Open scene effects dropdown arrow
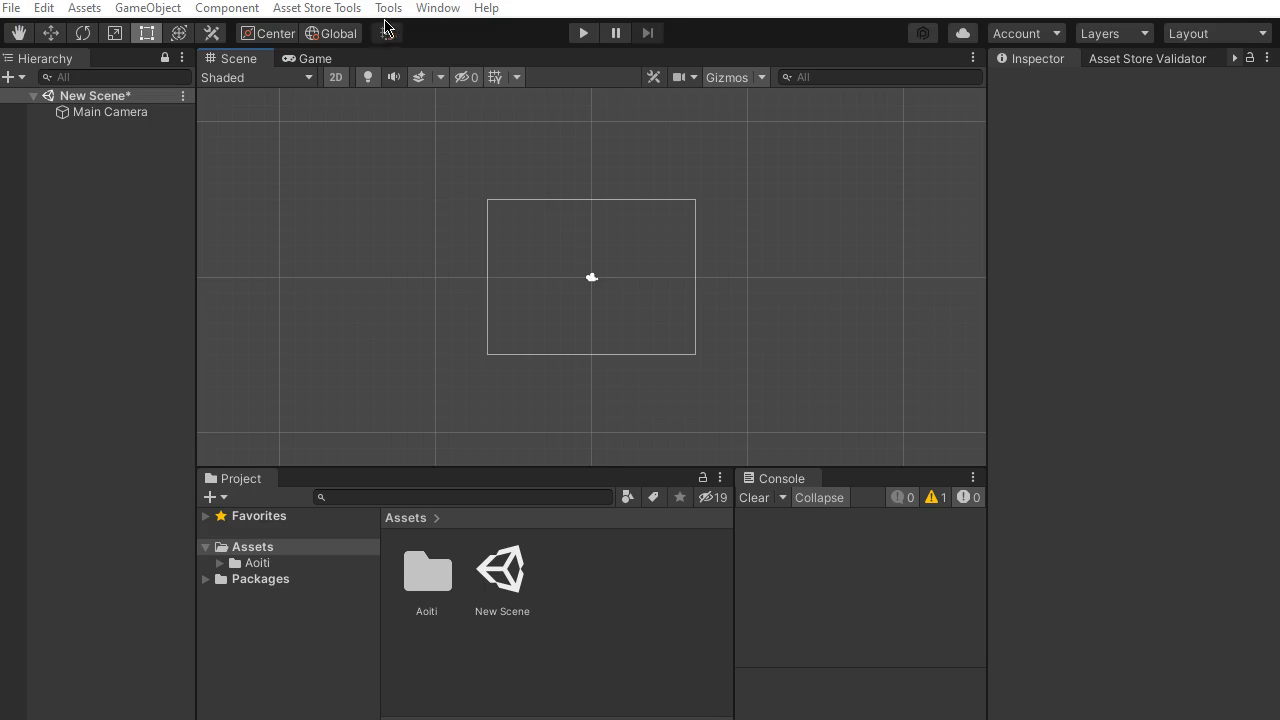Image resolution: width=1280 pixels, height=720 pixels. point(440,77)
